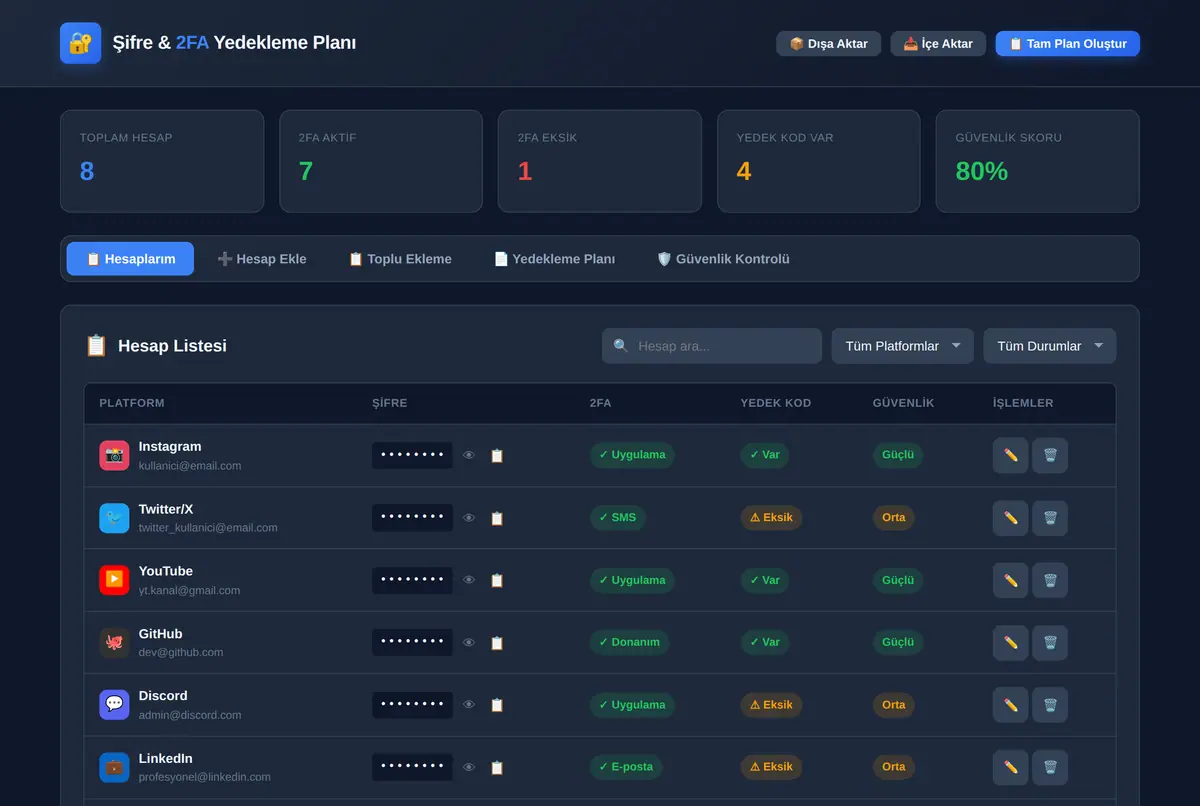1200x806 pixels.
Task: Delete the Instagram account entry
Action: pyautogui.click(x=1050, y=455)
